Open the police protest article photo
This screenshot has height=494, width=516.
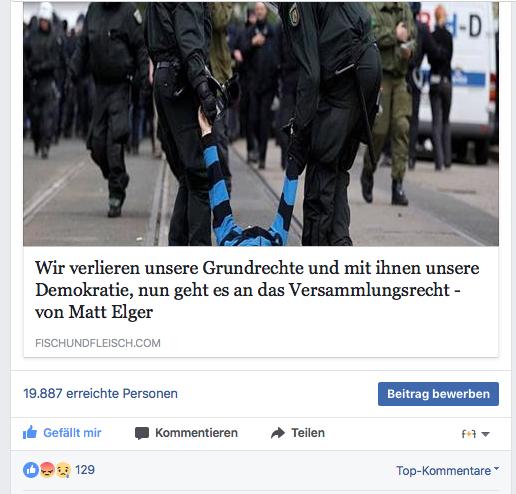261,124
